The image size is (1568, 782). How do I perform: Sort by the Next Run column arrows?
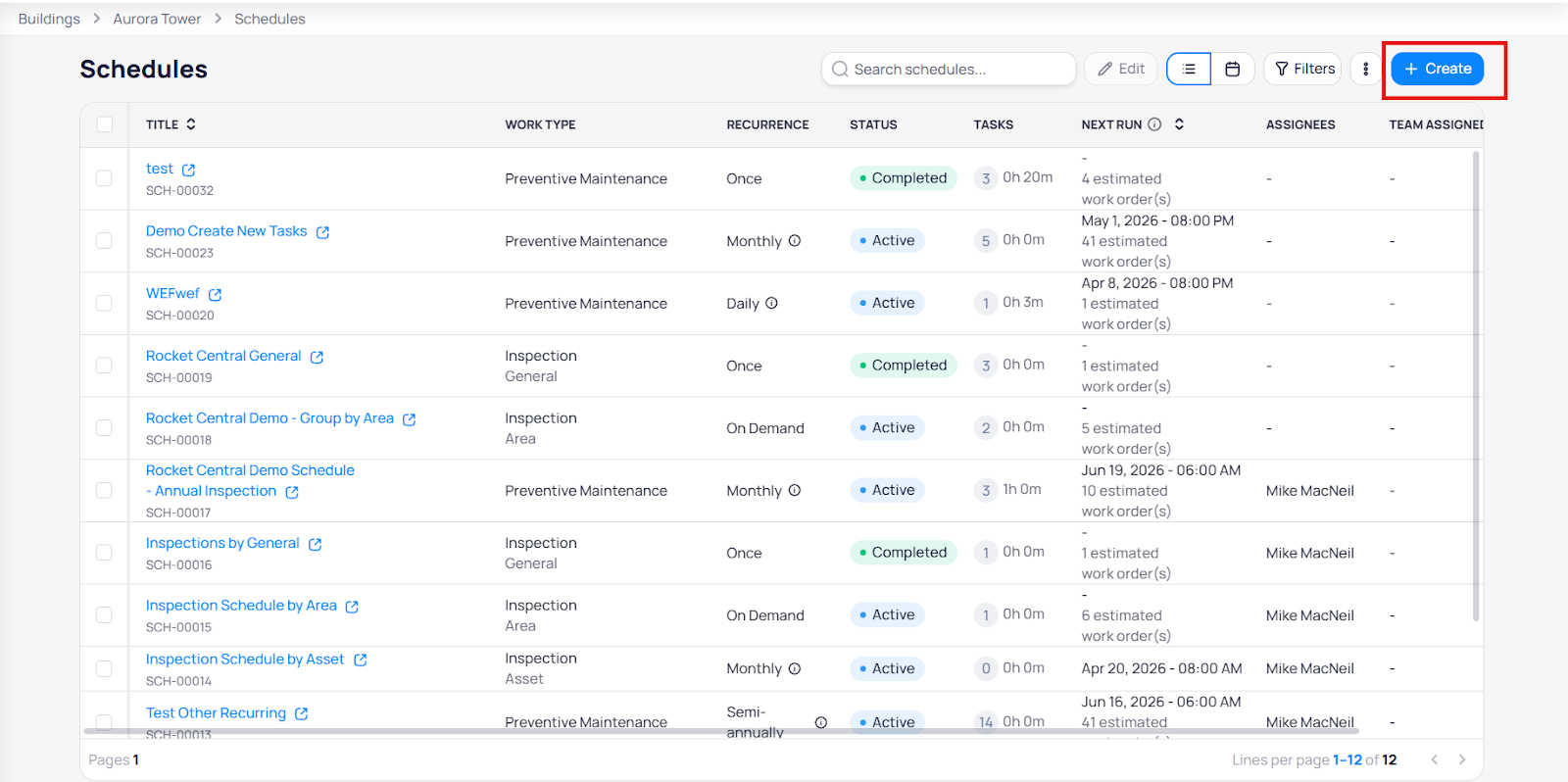pos(1179,124)
